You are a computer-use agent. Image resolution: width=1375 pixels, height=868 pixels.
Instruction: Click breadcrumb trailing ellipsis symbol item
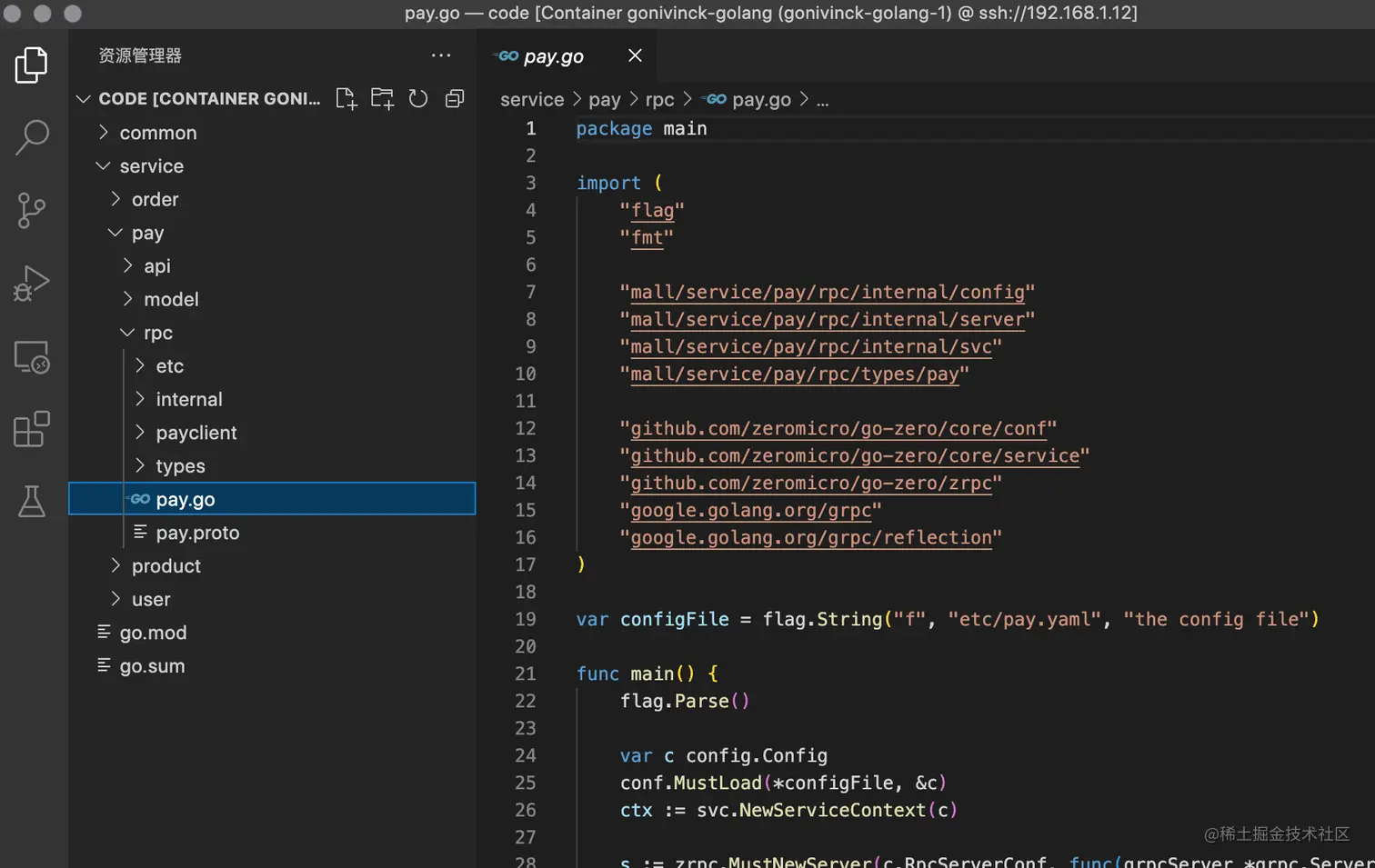pos(822,100)
